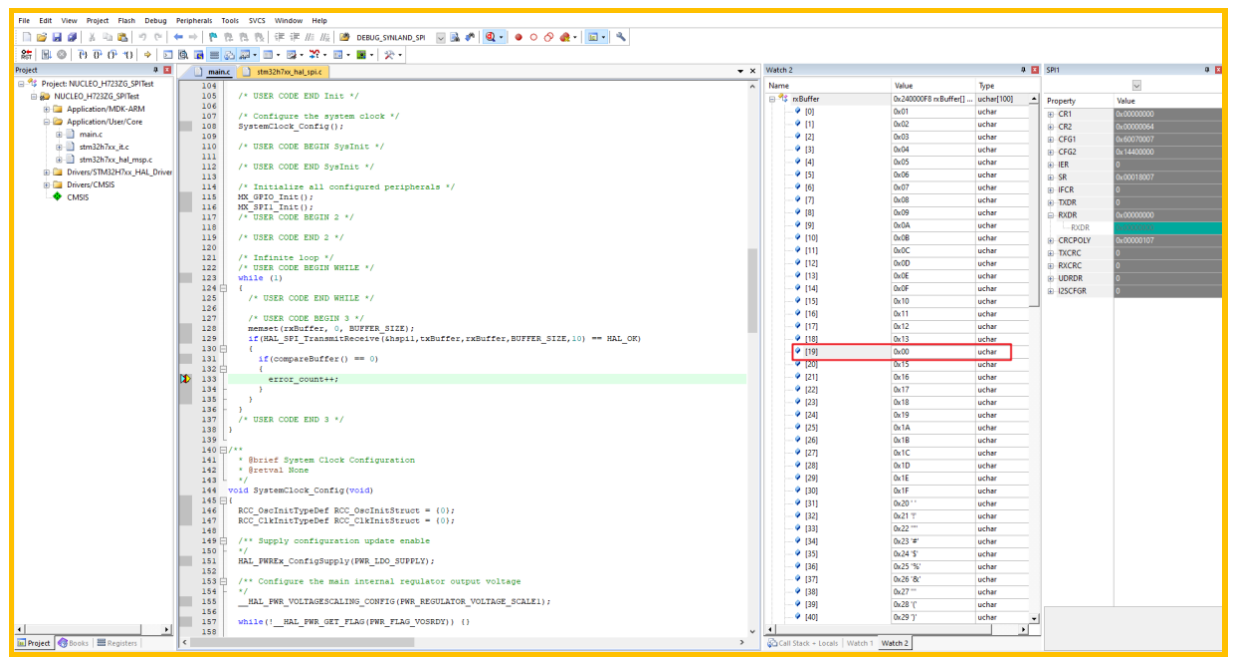Open the File menu
Screen dimensions: 1239x666
(24, 20)
